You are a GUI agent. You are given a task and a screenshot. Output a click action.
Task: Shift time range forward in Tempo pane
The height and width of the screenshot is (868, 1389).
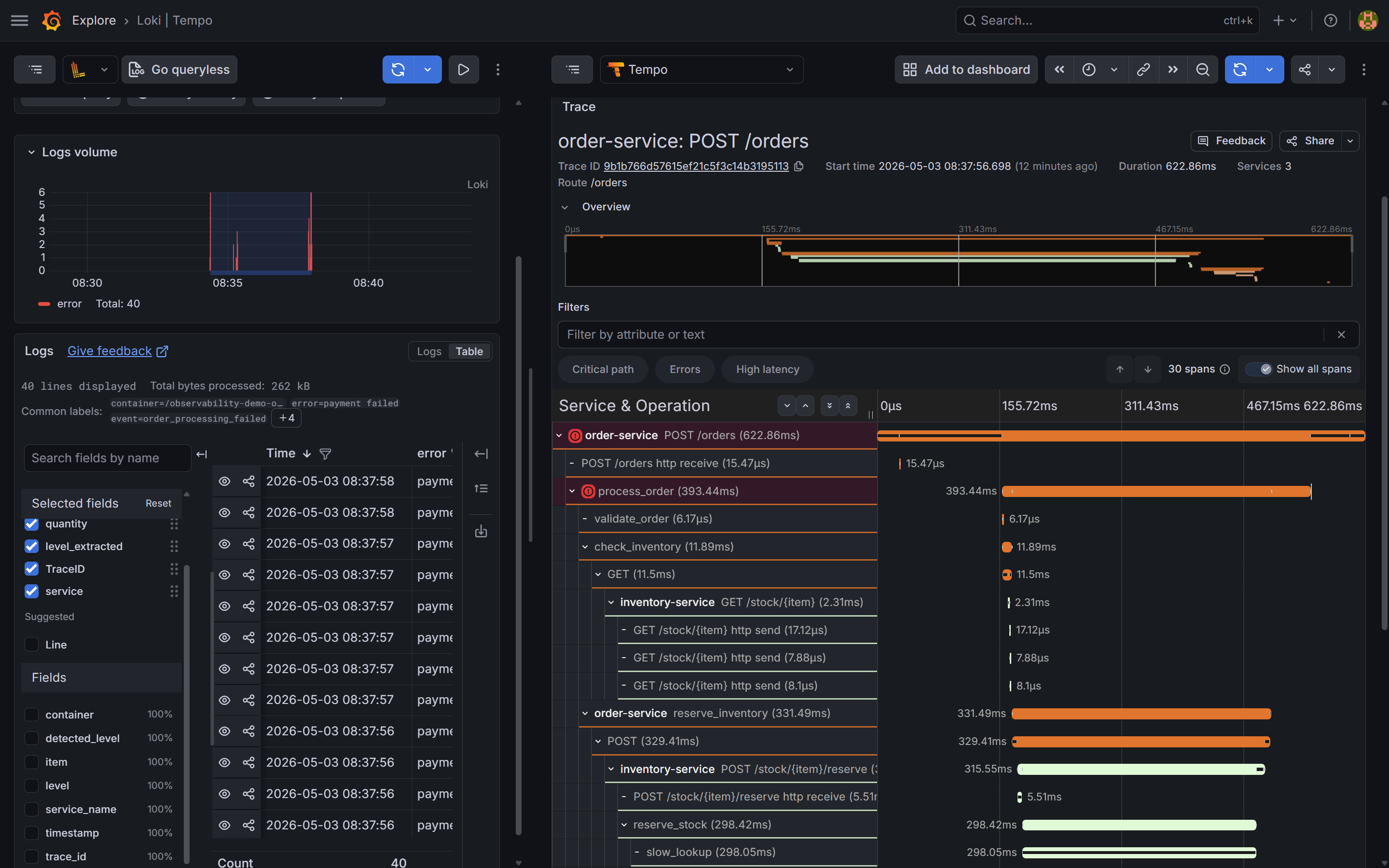click(1173, 69)
